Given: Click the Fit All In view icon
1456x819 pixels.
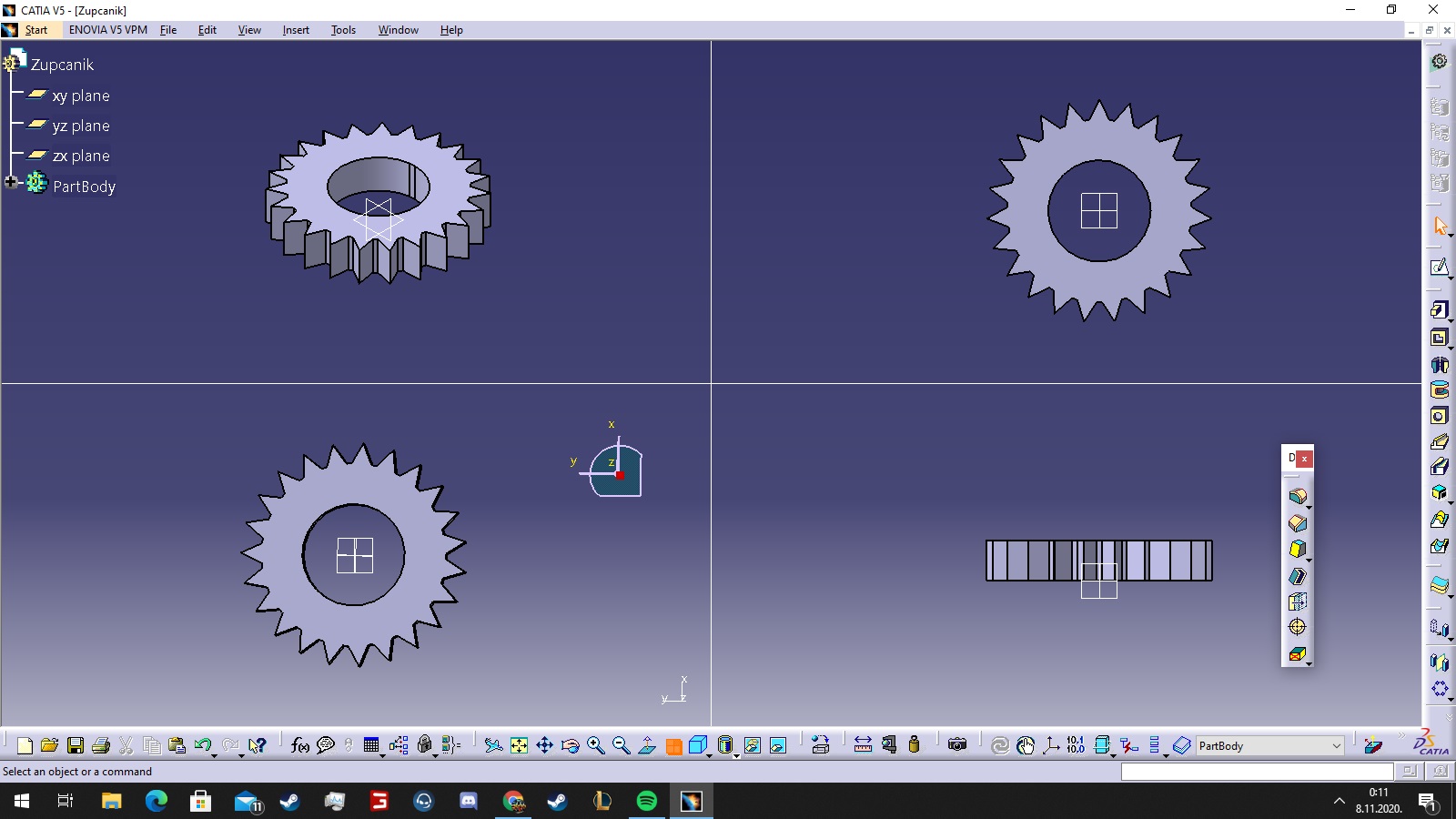Looking at the screenshot, I should [x=519, y=746].
